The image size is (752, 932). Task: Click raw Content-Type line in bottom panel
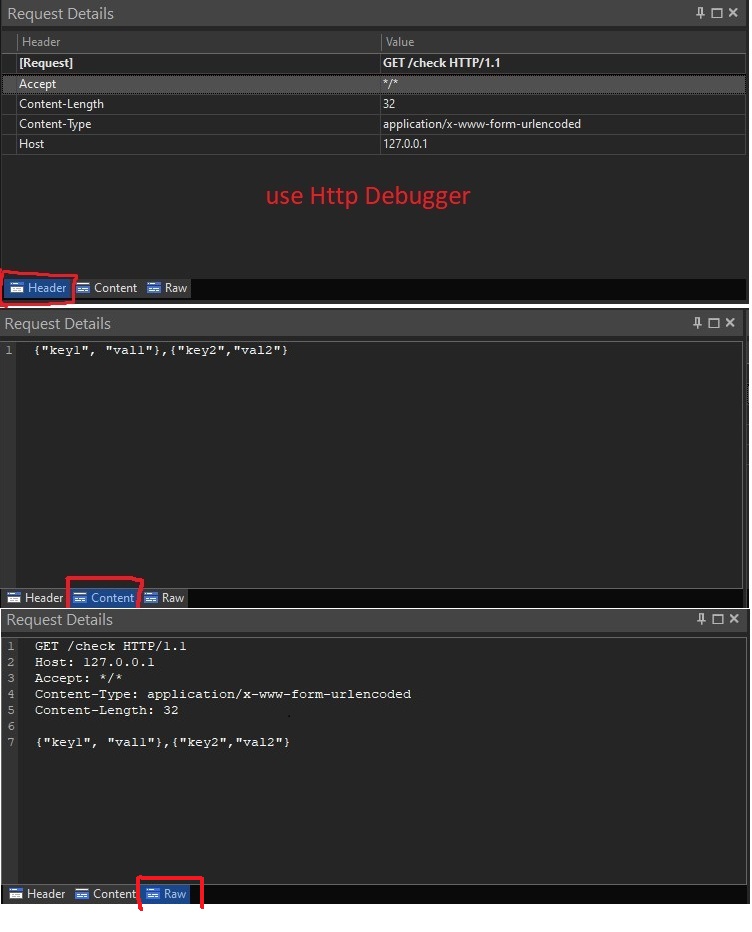pos(223,694)
